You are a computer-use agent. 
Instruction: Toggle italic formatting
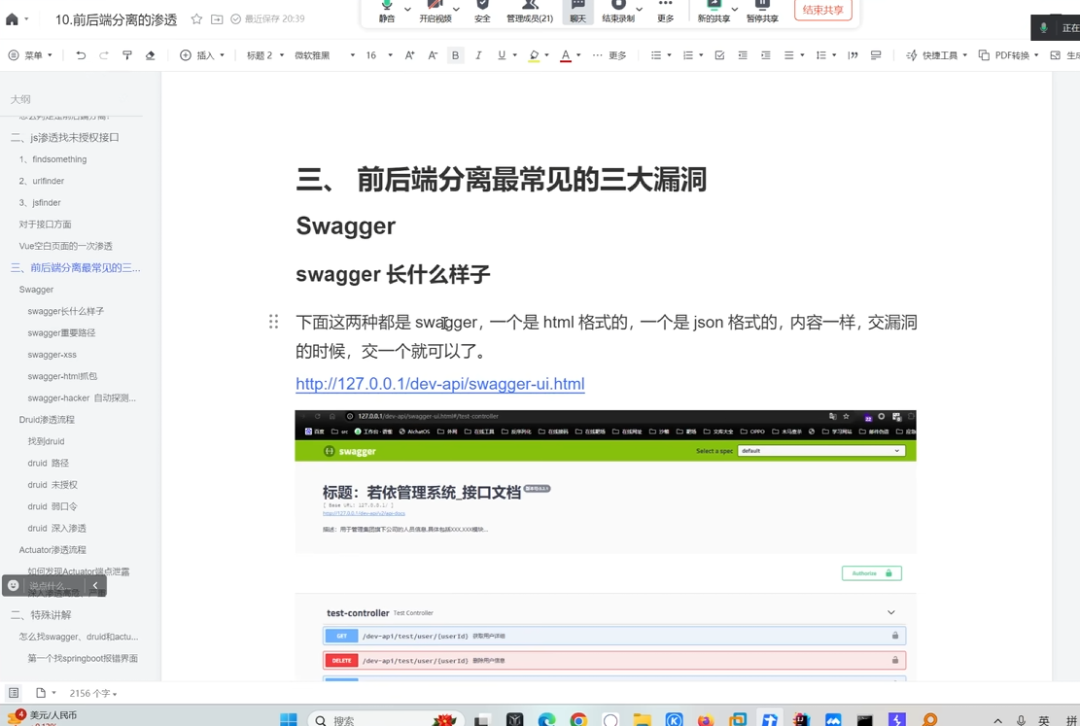click(478, 55)
